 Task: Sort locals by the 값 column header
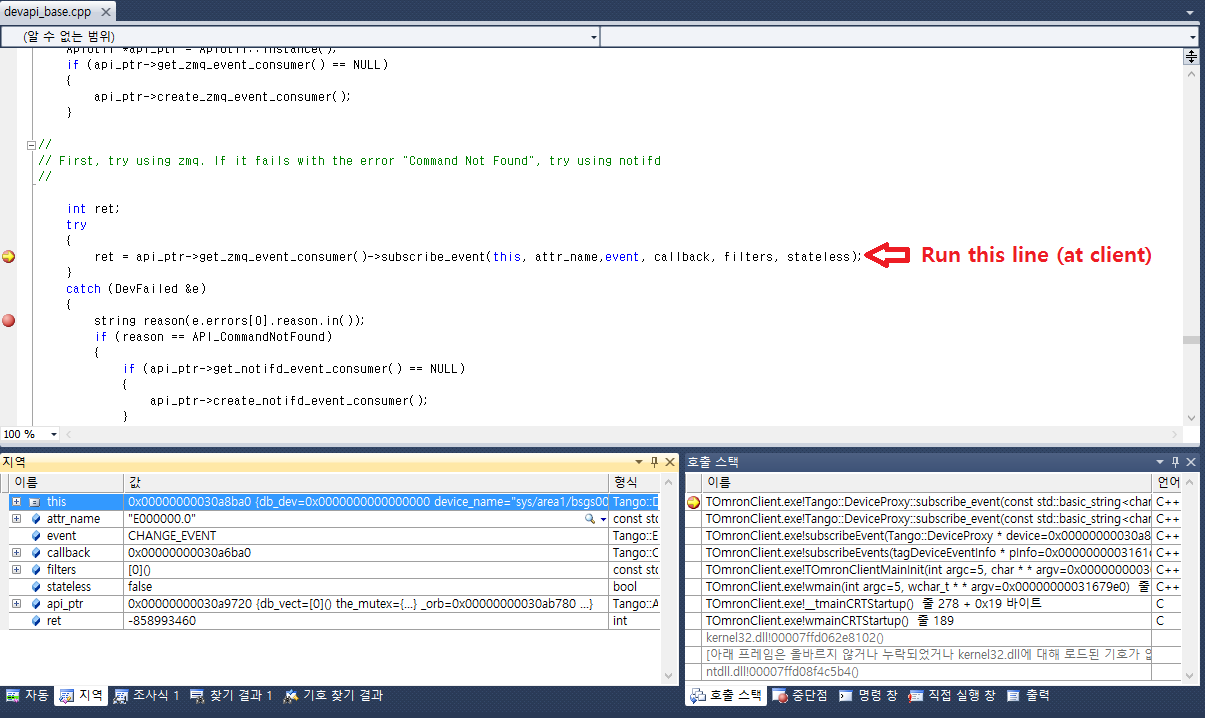pyautogui.click(x=366, y=483)
